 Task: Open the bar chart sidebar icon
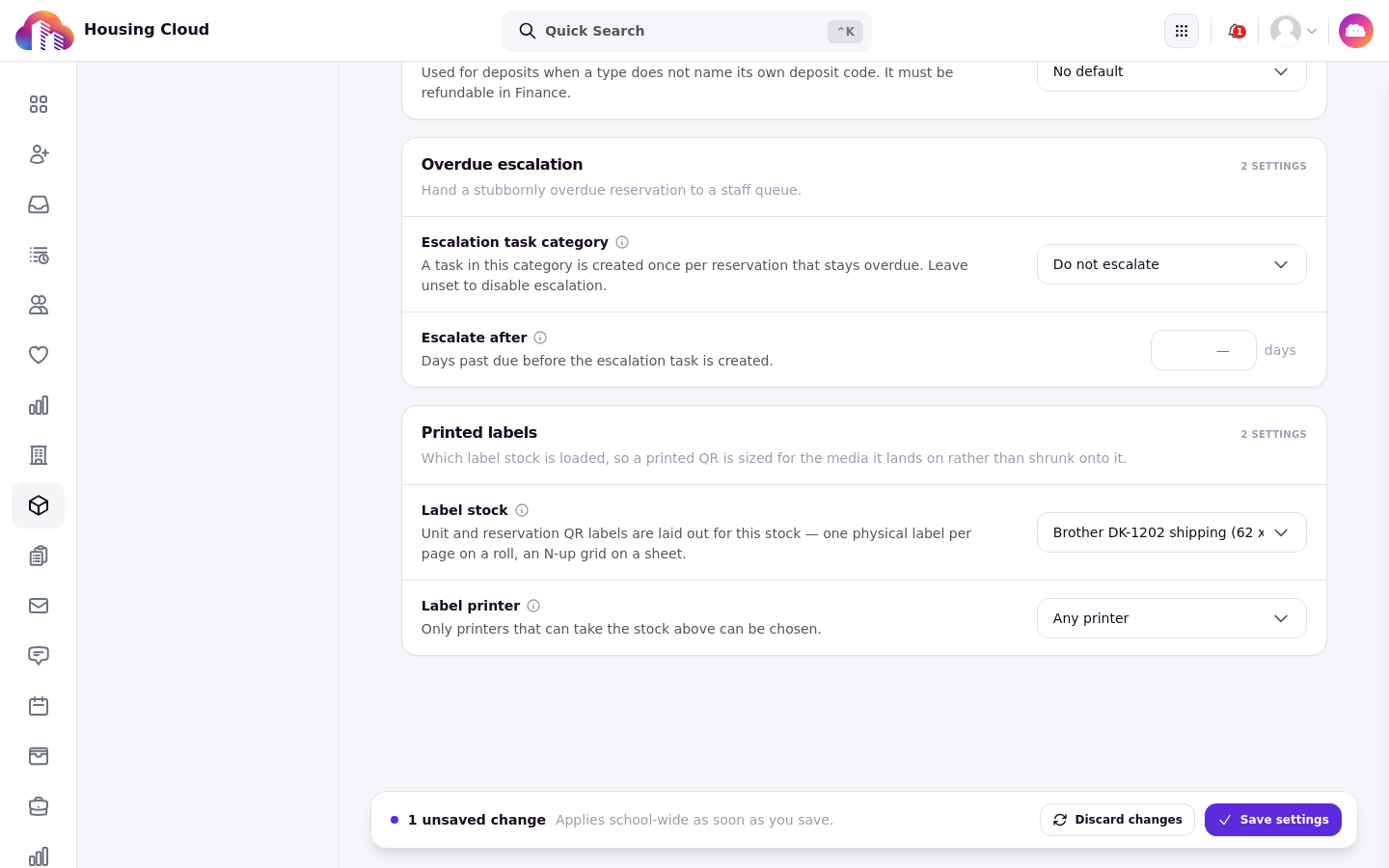click(x=39, y=405)
